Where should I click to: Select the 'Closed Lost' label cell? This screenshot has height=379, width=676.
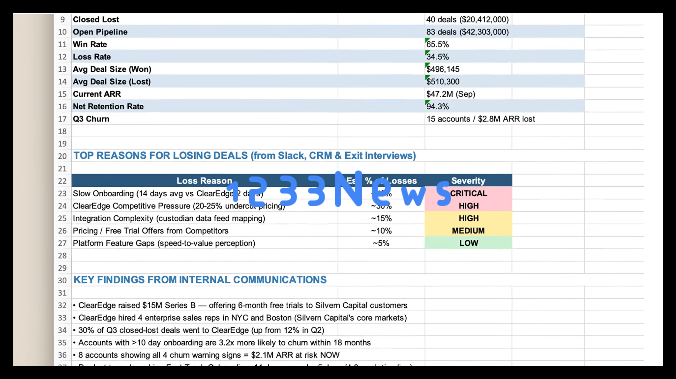click(205, 19)
